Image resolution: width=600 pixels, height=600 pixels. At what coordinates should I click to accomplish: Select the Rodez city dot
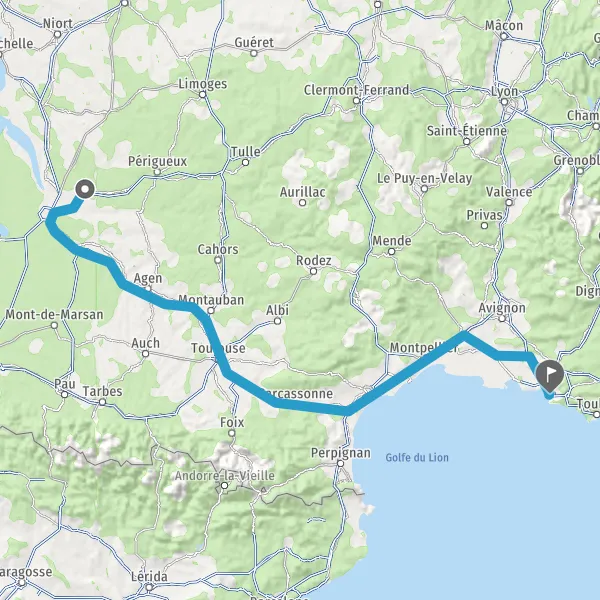pyautogui.click(x=313, y=271)
